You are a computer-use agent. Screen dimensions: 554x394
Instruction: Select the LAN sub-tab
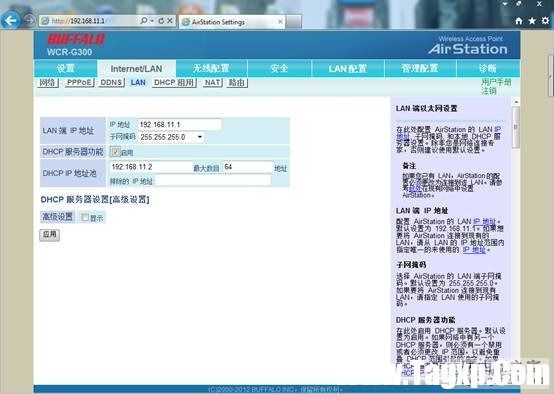pyautogui.click(x=138, y=83)
